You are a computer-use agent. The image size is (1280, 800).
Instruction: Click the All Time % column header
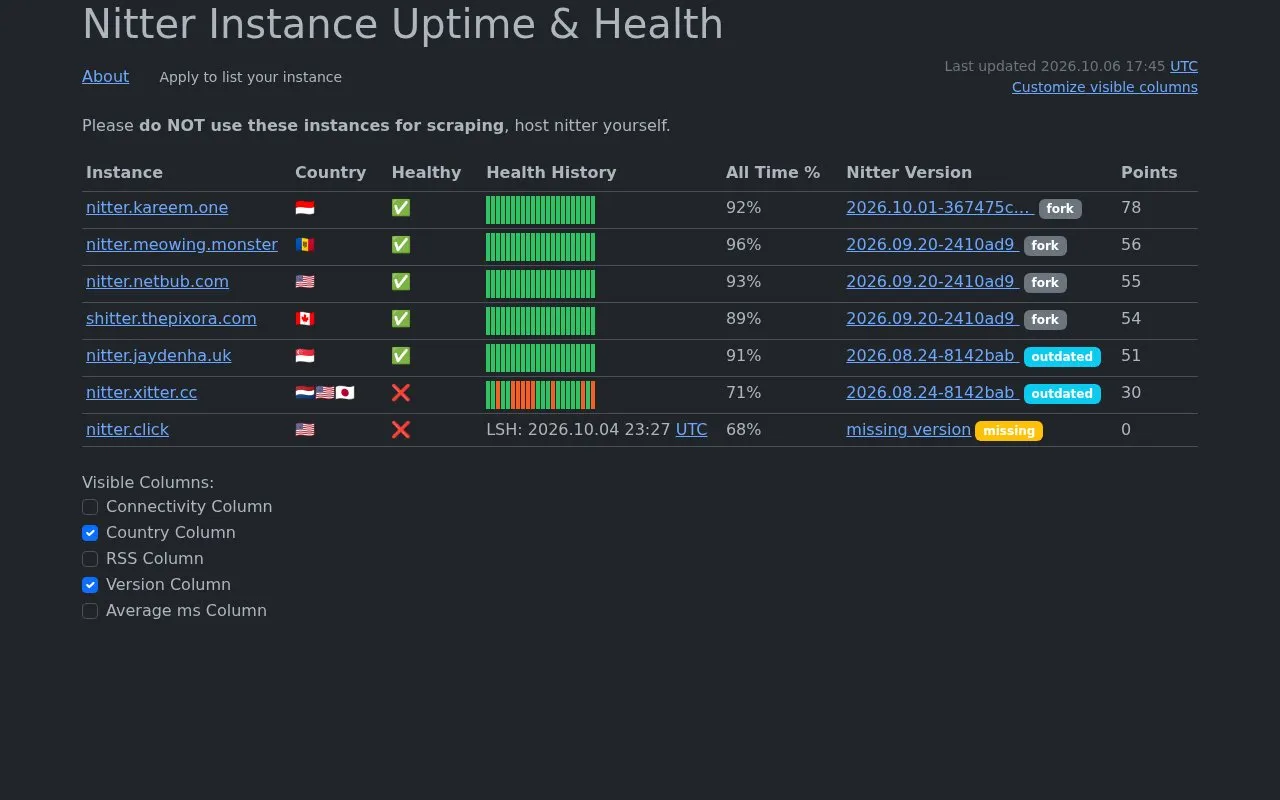773,172
